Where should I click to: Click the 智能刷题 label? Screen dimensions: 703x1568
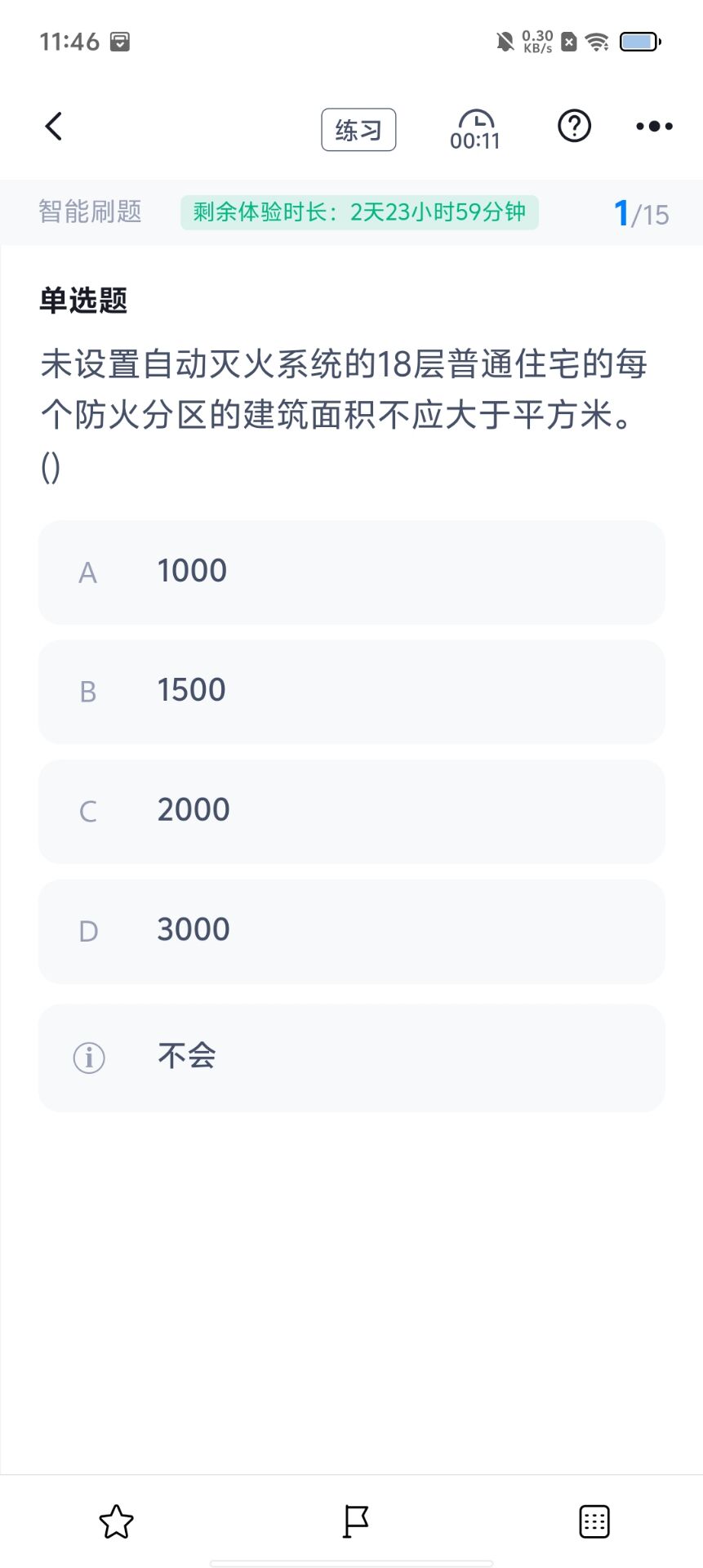point(90,212)
